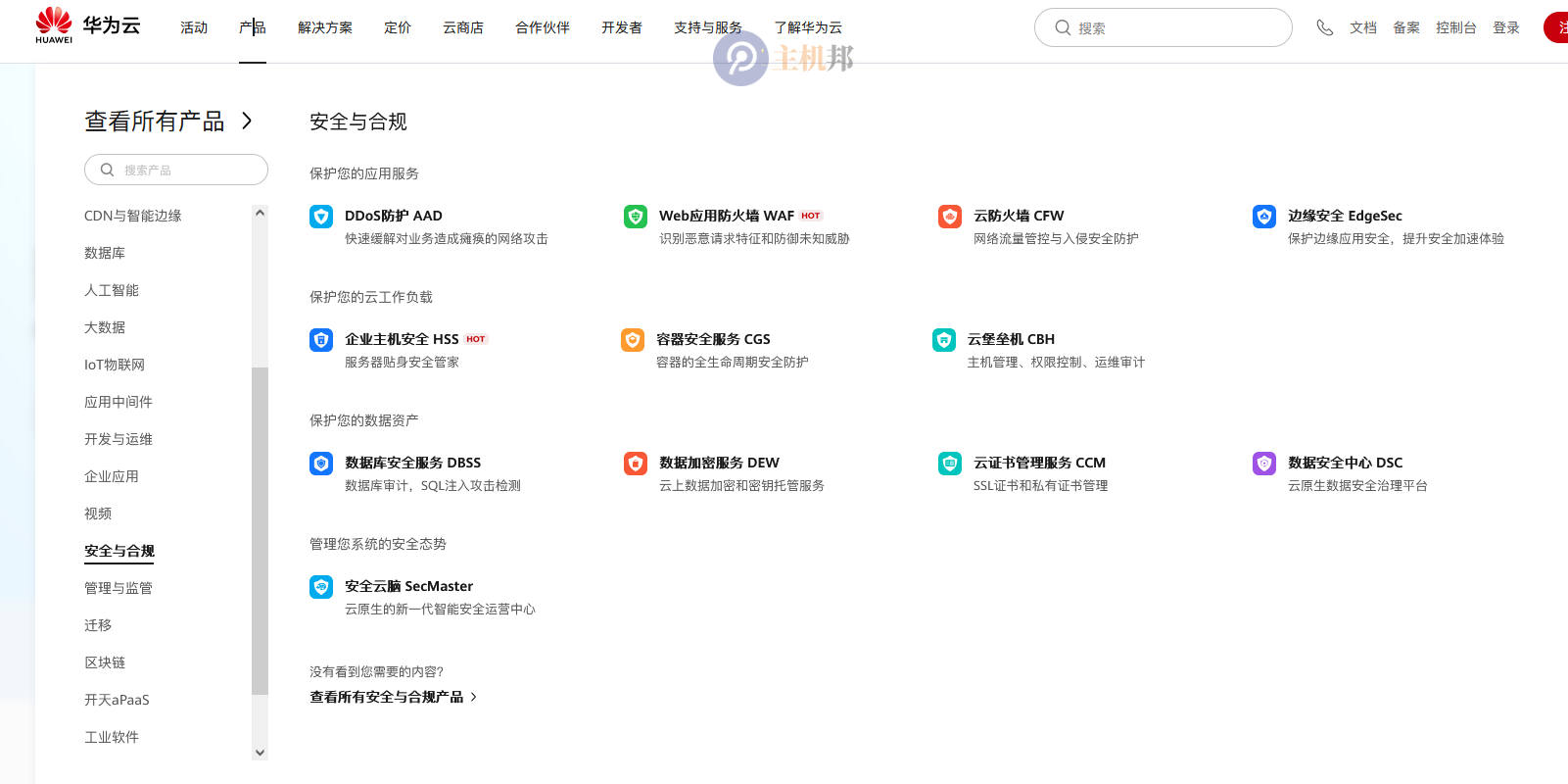Click the 边缘安全 EdgeSec icon

[1264, 217]
